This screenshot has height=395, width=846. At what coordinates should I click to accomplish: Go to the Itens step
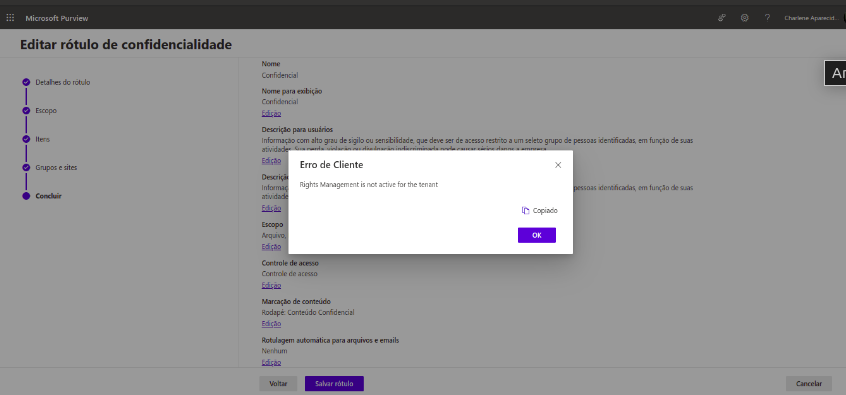[43, 139]
